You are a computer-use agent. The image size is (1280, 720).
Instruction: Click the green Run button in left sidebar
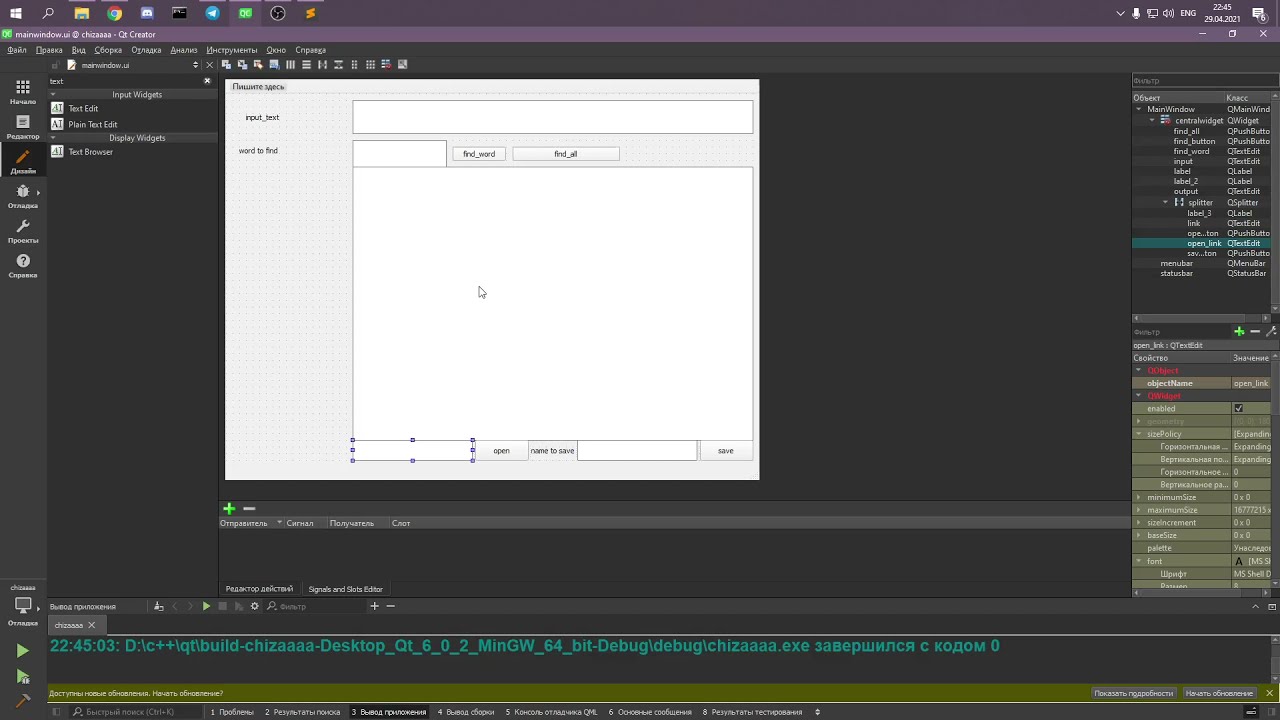pos(22,651)
